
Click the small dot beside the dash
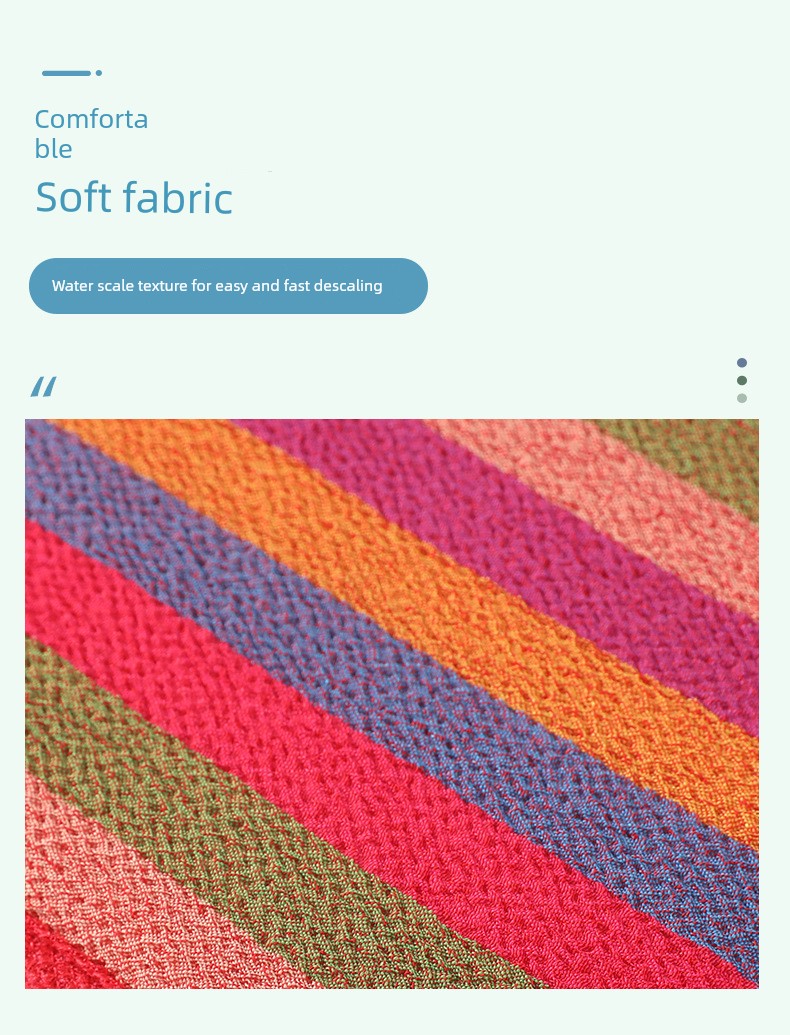[x=99, y=73]
